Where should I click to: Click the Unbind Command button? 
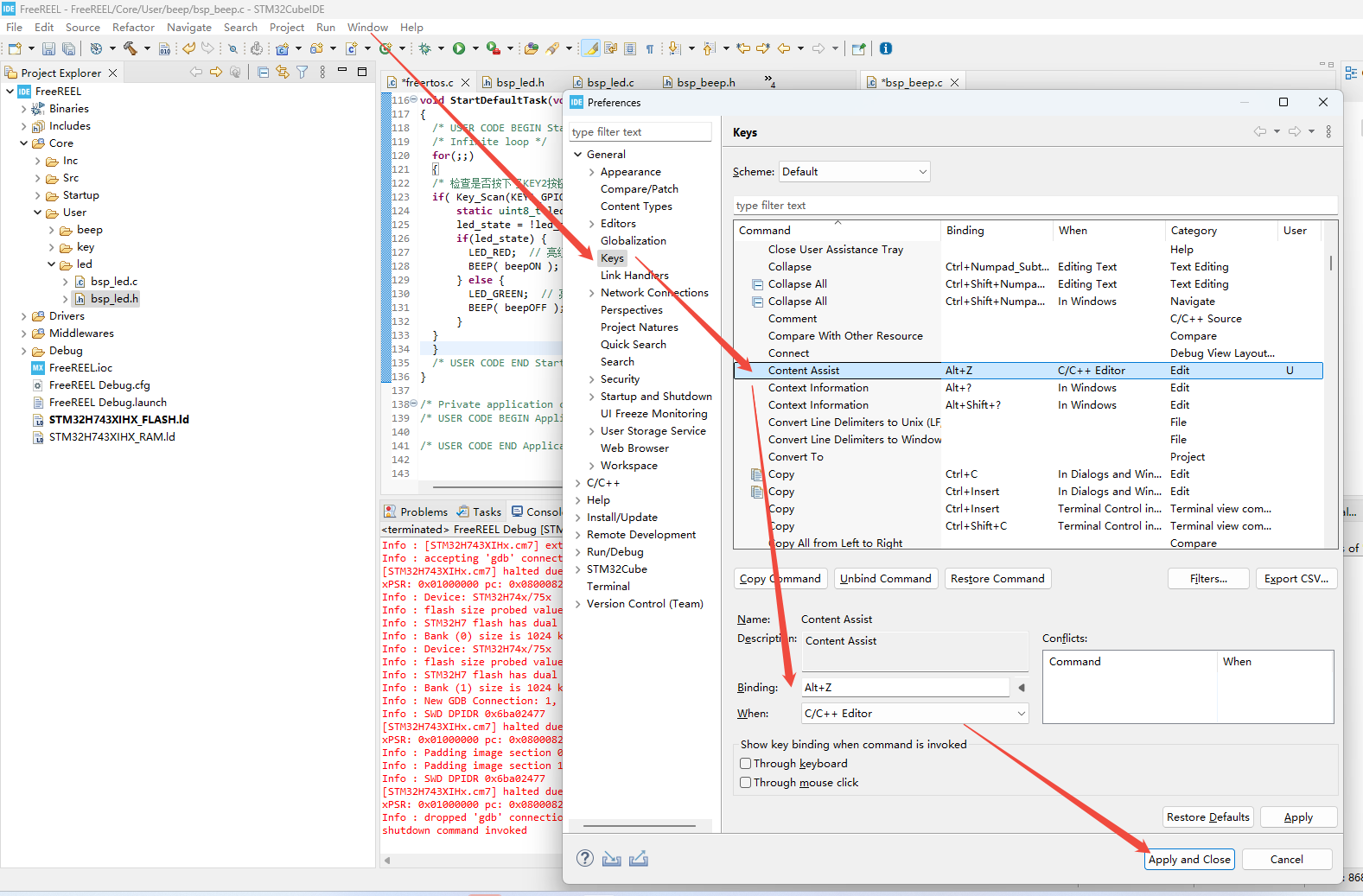click(x=885, y=579)
